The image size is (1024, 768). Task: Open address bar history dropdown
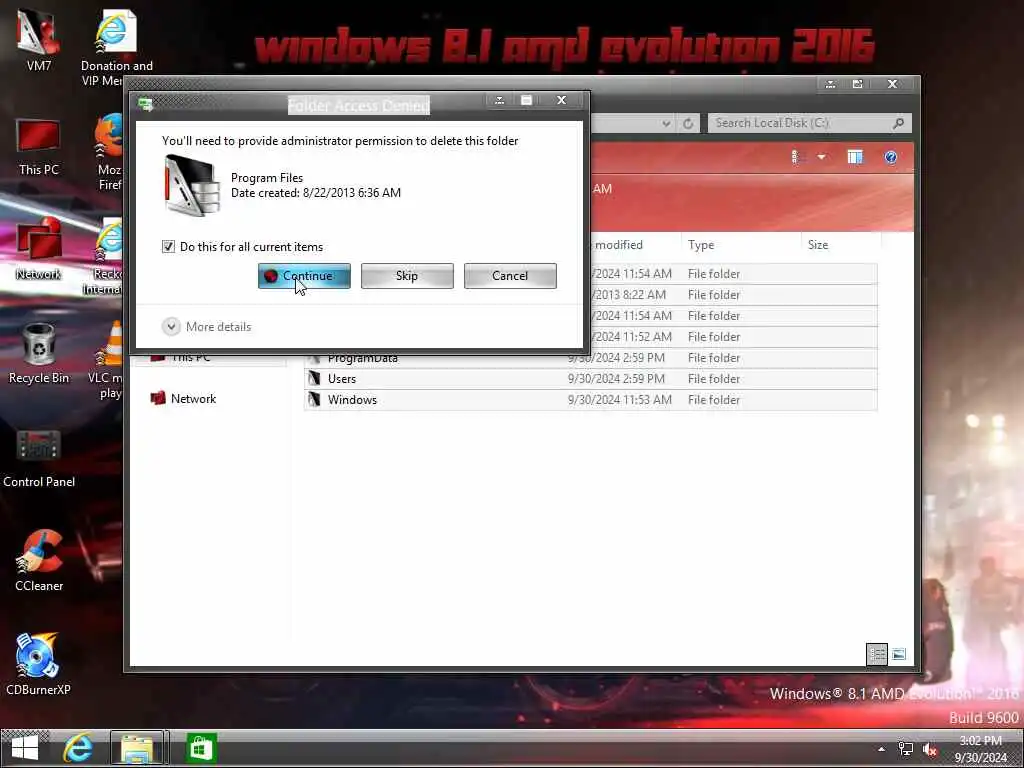click(666, 123)
